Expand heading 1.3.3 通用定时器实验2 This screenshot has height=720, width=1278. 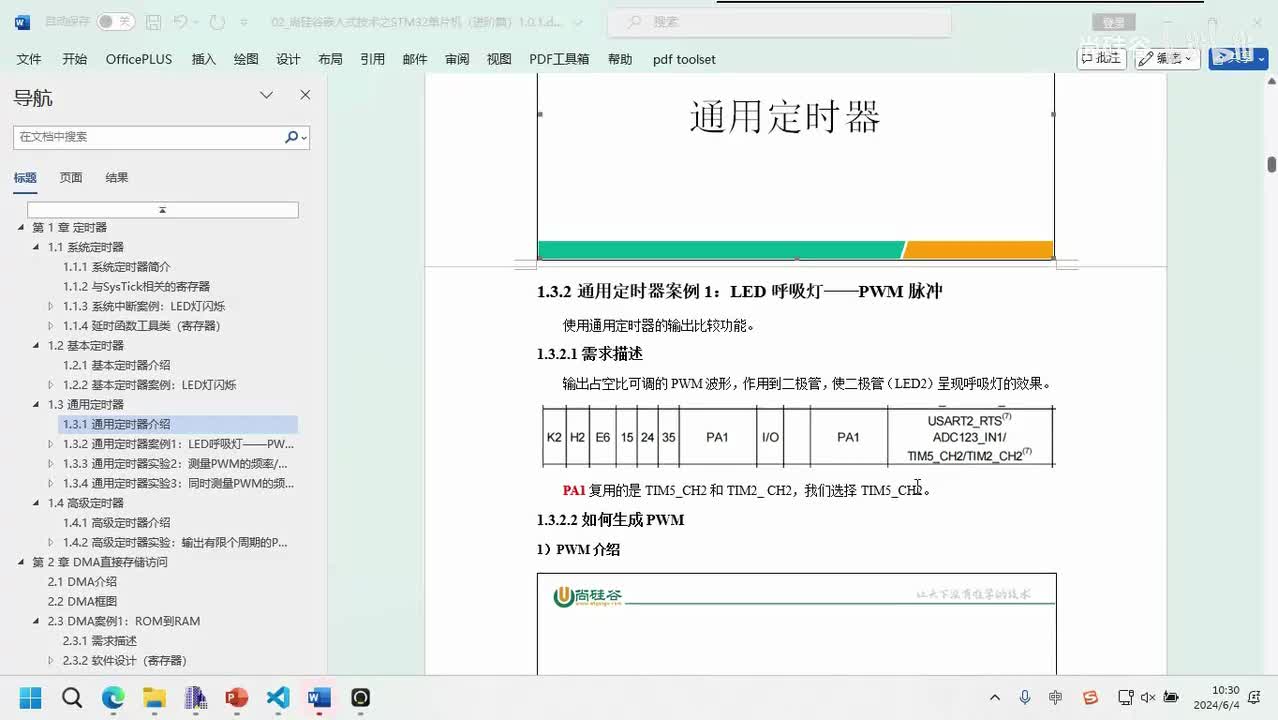tap(52, 464)
